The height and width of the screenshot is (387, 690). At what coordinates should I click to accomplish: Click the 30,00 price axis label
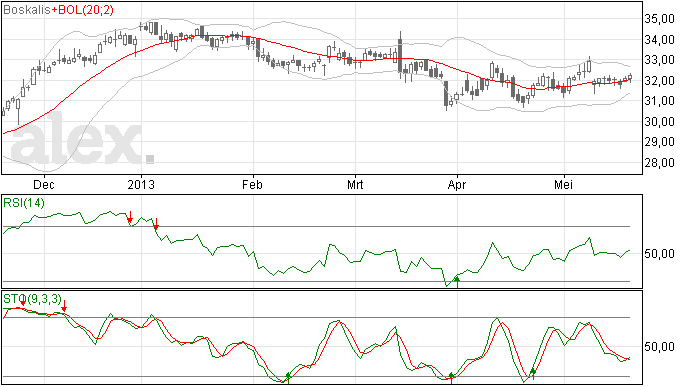659,122
